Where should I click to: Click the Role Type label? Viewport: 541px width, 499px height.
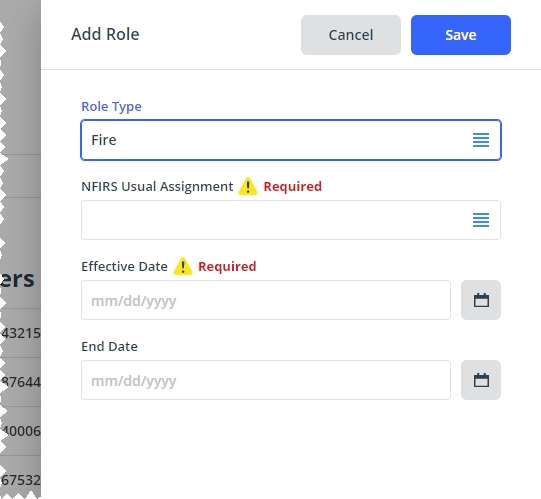coord(111,107)
